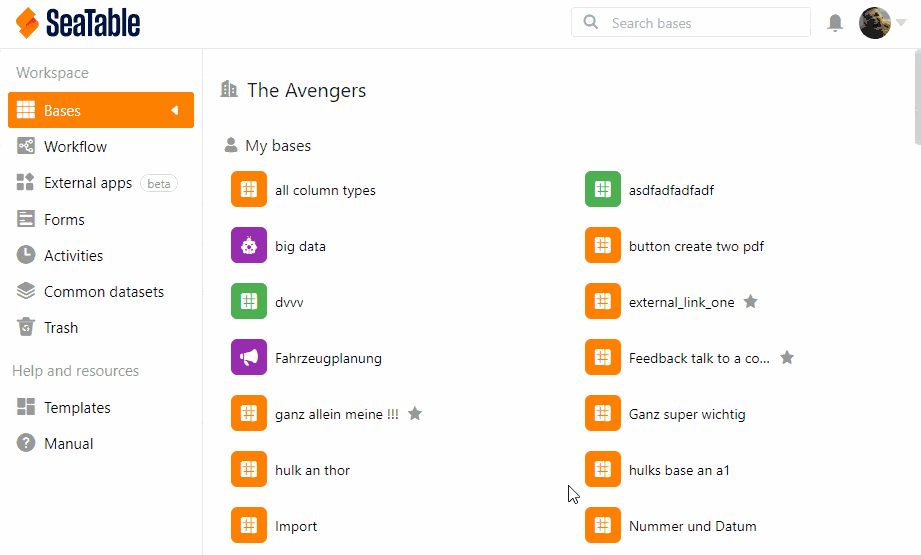Image resolution: width=921 pixels, height=555 pixels.
Task: Go to Forms section
Action: point(64,220)
